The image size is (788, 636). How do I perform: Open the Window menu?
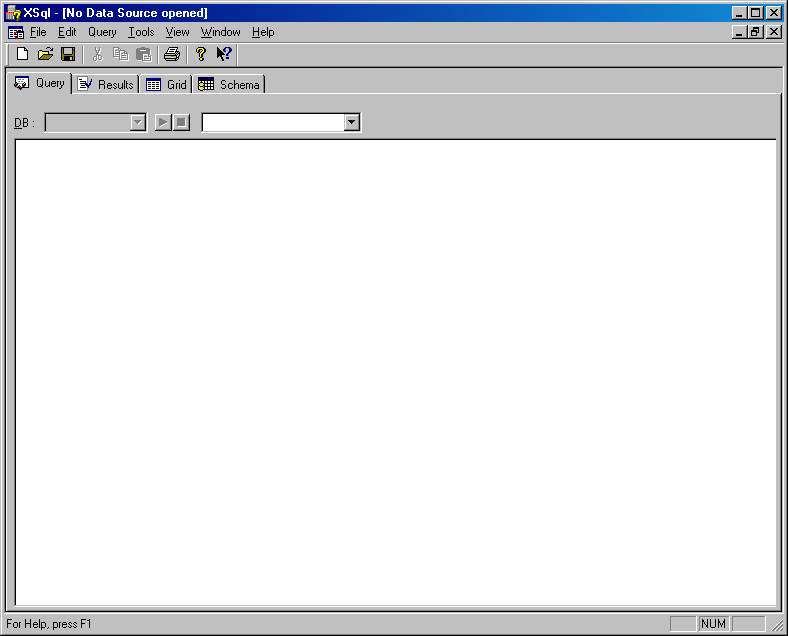(221, 32)
